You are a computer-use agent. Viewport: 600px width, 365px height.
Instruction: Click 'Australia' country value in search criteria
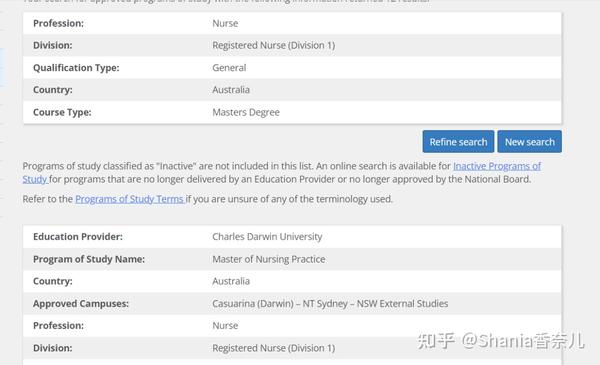click(231, 90)
